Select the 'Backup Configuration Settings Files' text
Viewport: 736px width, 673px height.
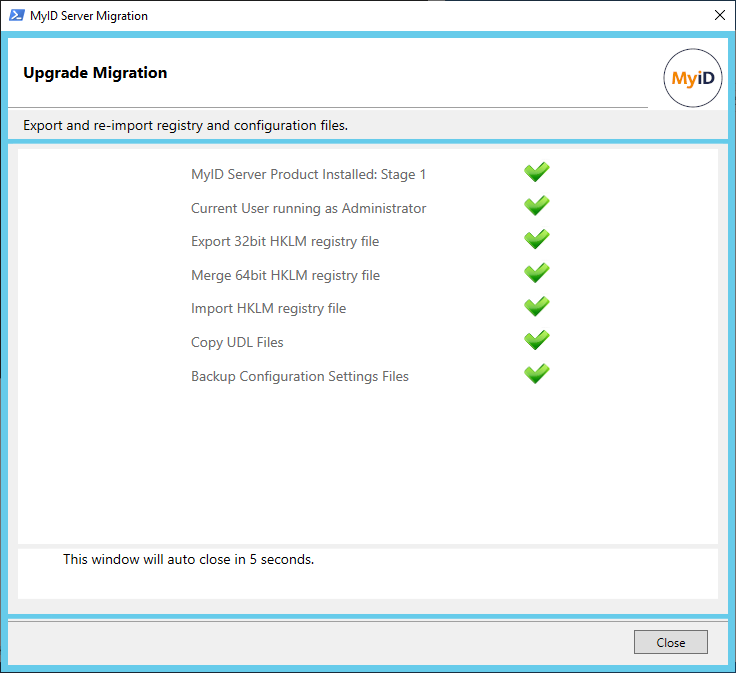click(300, 376)
